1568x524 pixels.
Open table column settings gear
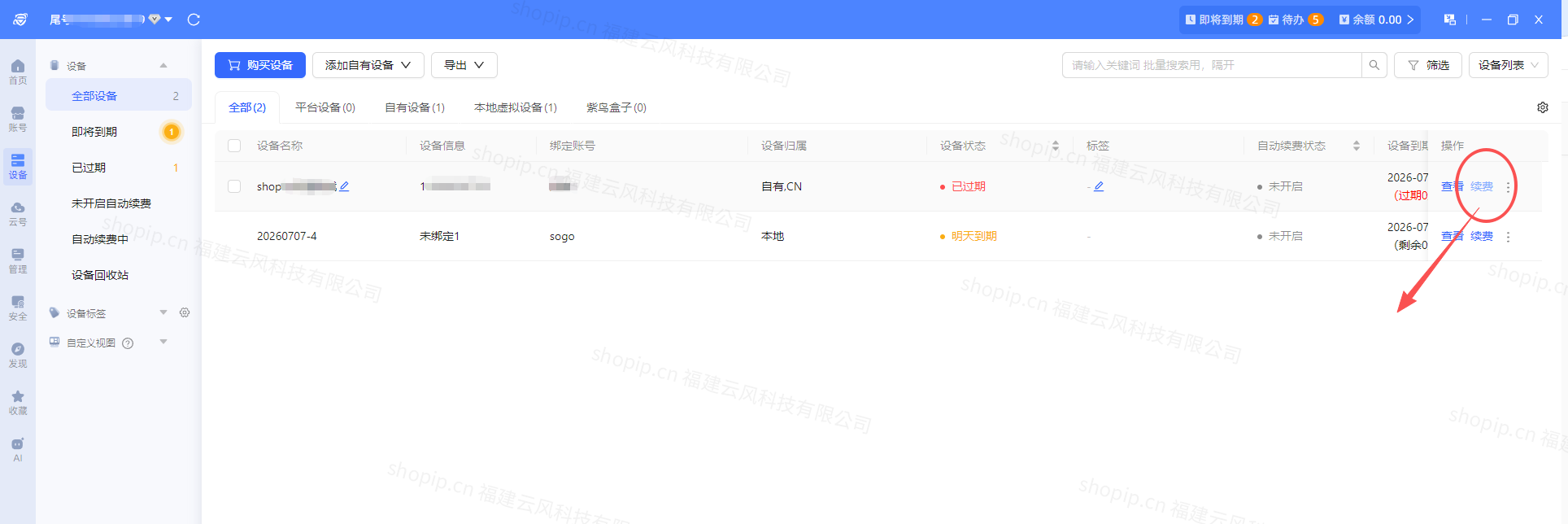[x=1543, y=107]
